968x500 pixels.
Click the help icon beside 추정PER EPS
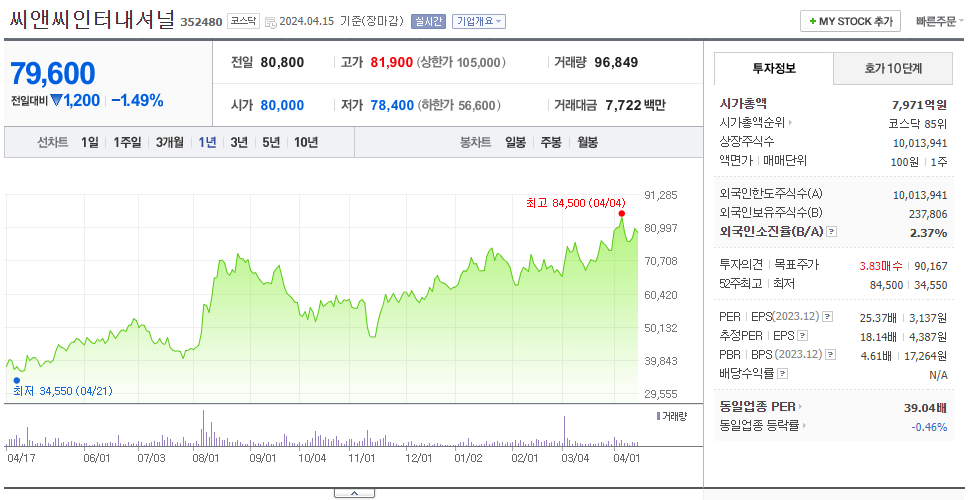(803, 336)
